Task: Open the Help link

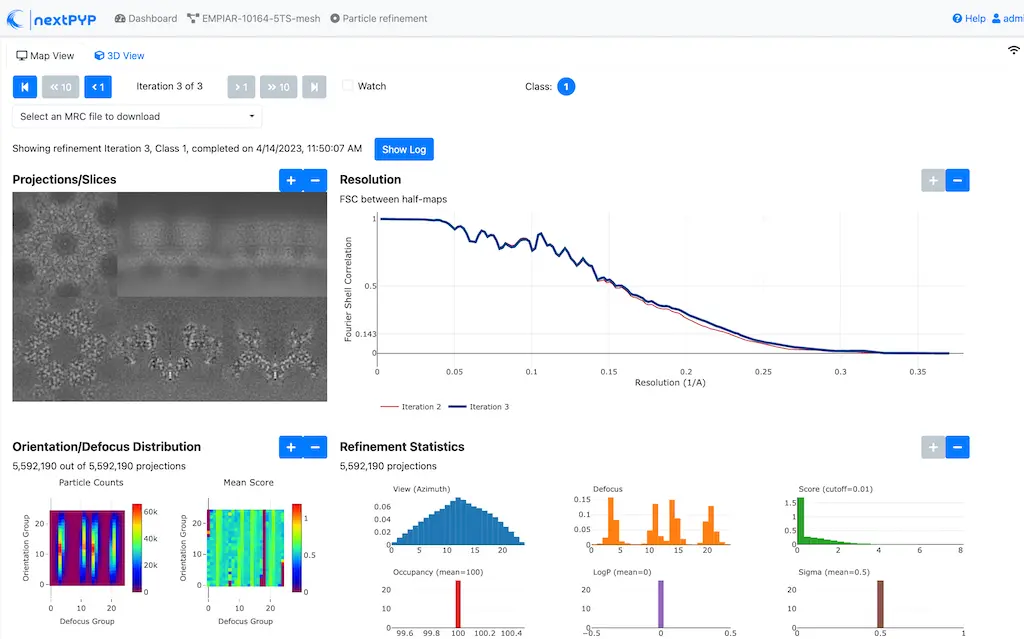Action: [x=969, y=18]
